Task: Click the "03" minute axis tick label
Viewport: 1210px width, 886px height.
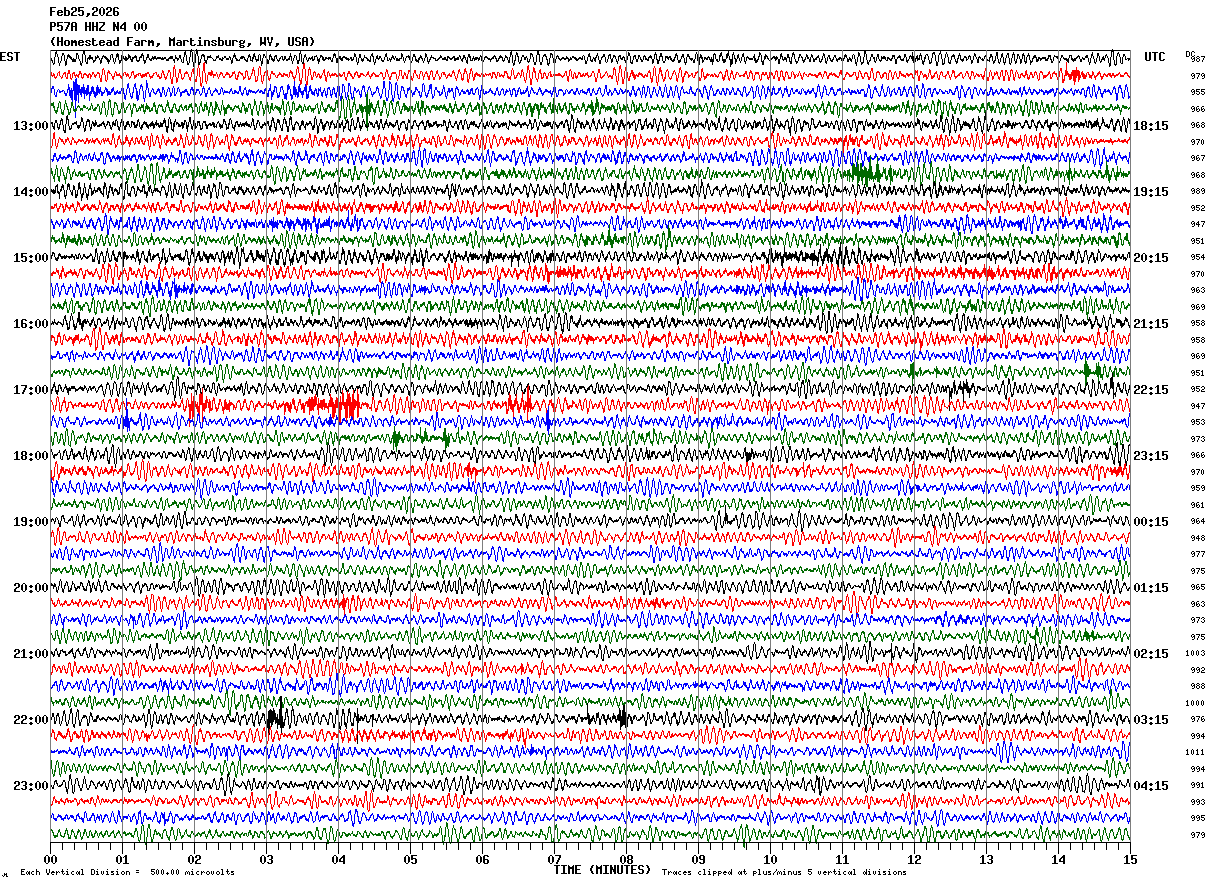Action: click(266, 859)
